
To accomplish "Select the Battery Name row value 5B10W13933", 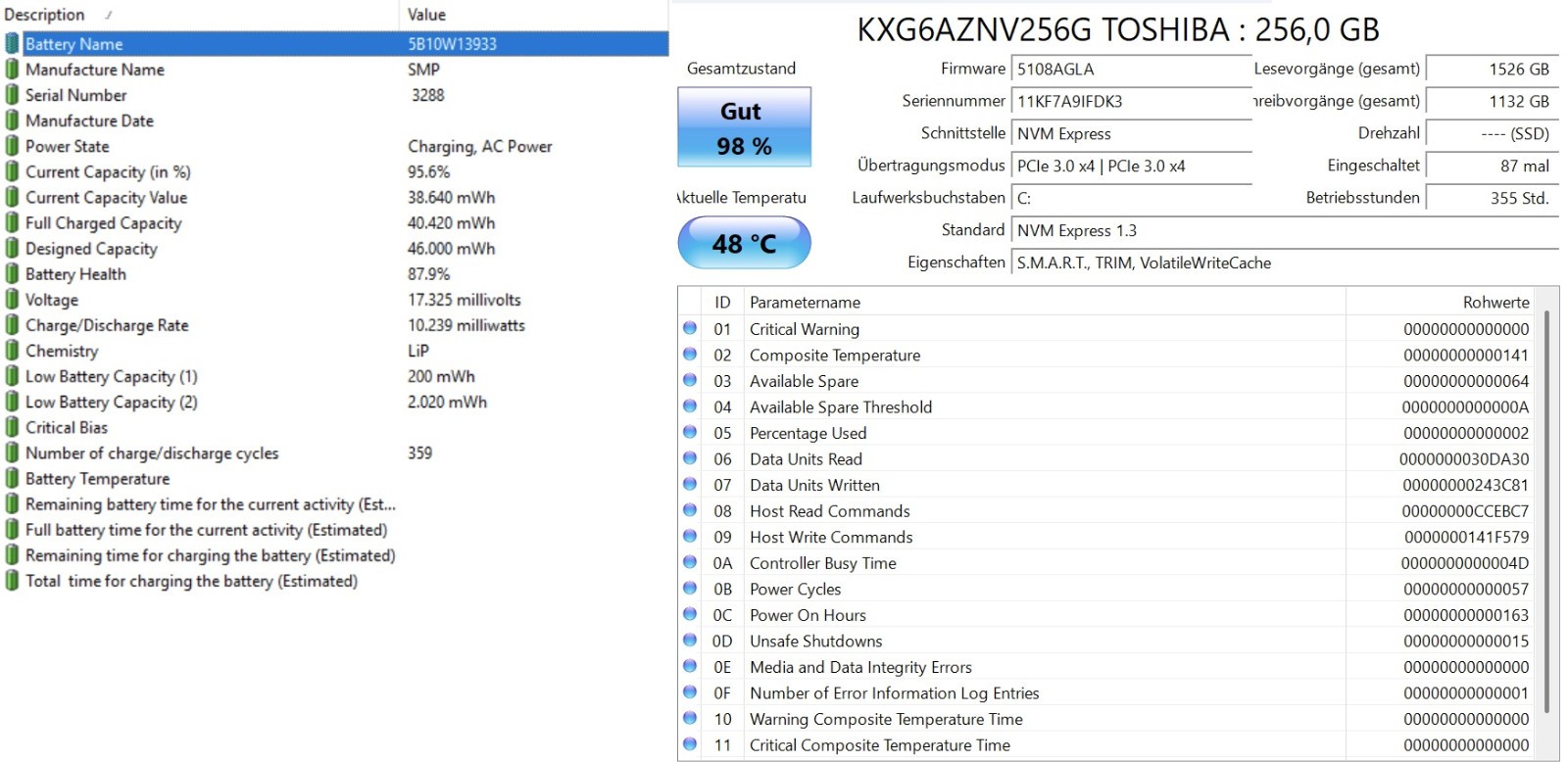I will 452,43.
